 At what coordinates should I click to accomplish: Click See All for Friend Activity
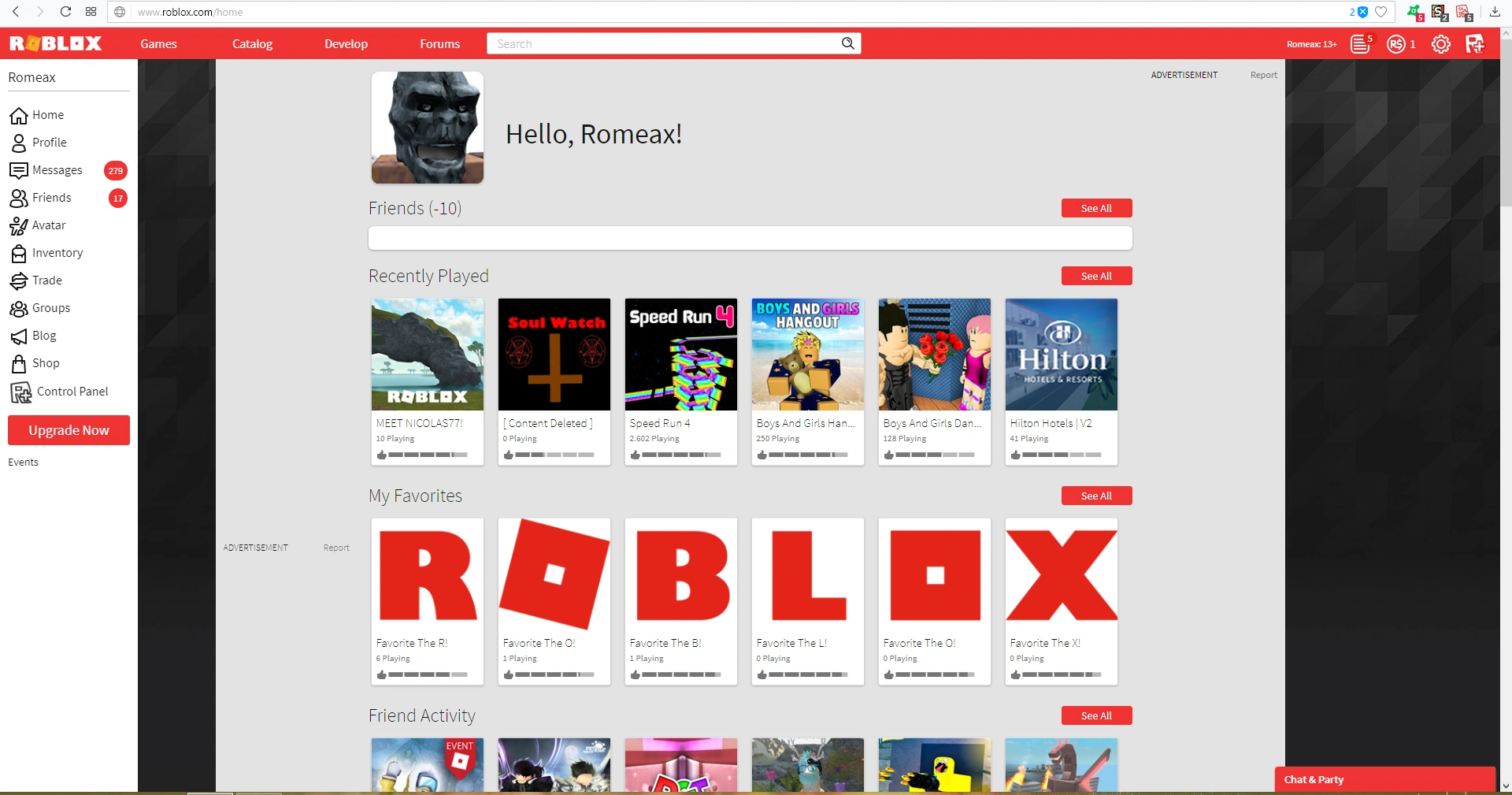click(x=1096, y=715)
